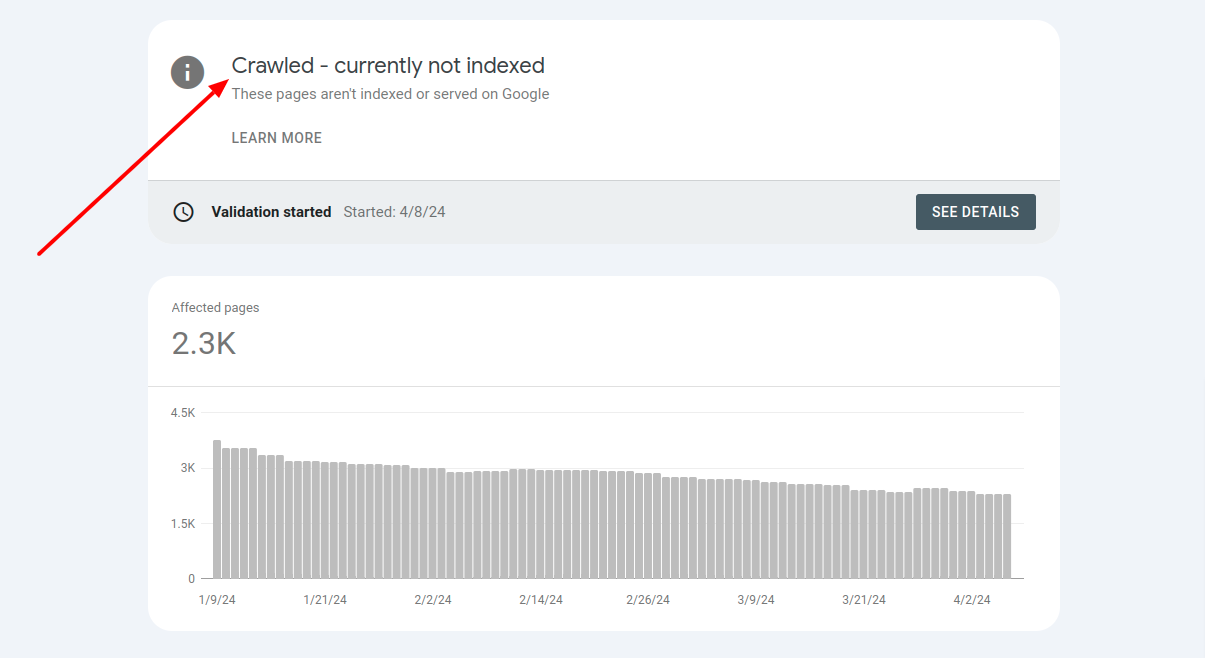Select the 'Started: 4/8/24' date text
The width and height of the screenshot is (1205, 658).
pyautogui.click(x=394, y=212)
